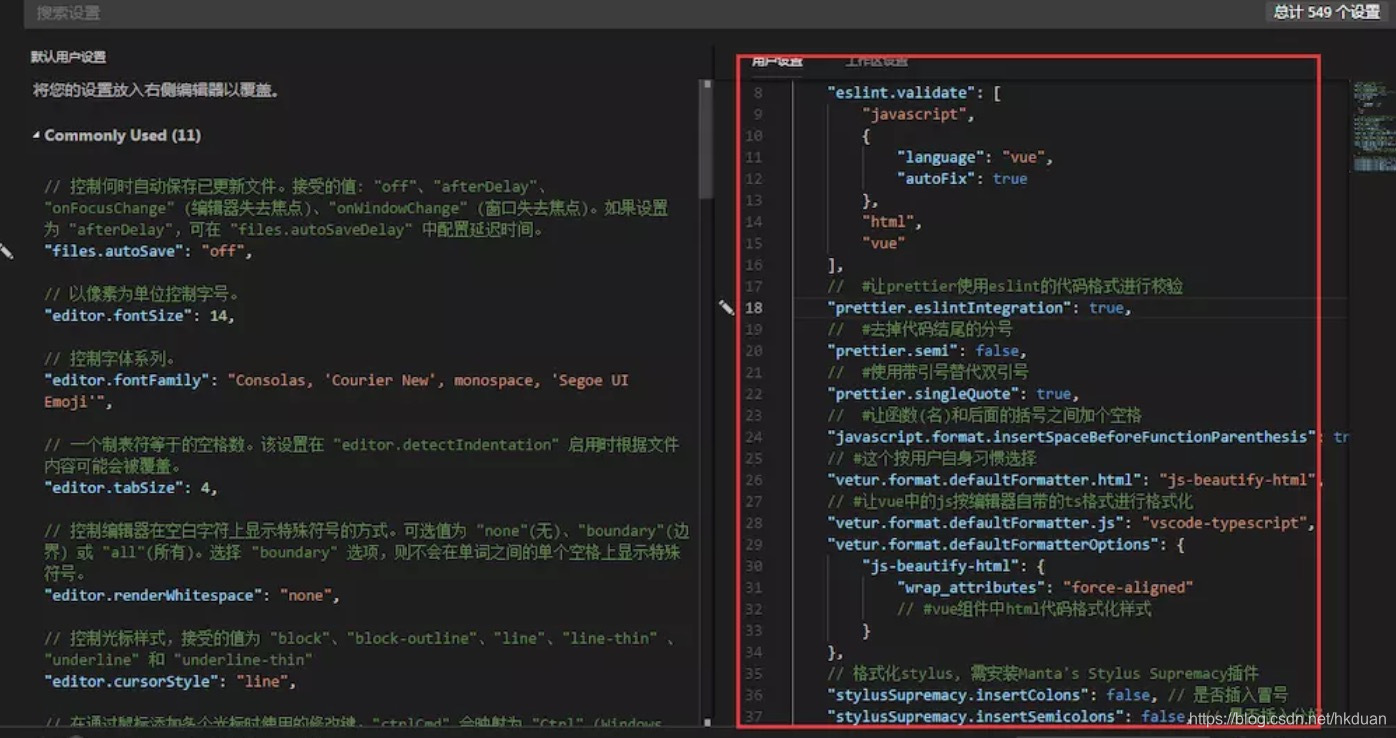Click the 默认用户设置 heading
Screen dimensions: 1396x738
pos(68,57)
